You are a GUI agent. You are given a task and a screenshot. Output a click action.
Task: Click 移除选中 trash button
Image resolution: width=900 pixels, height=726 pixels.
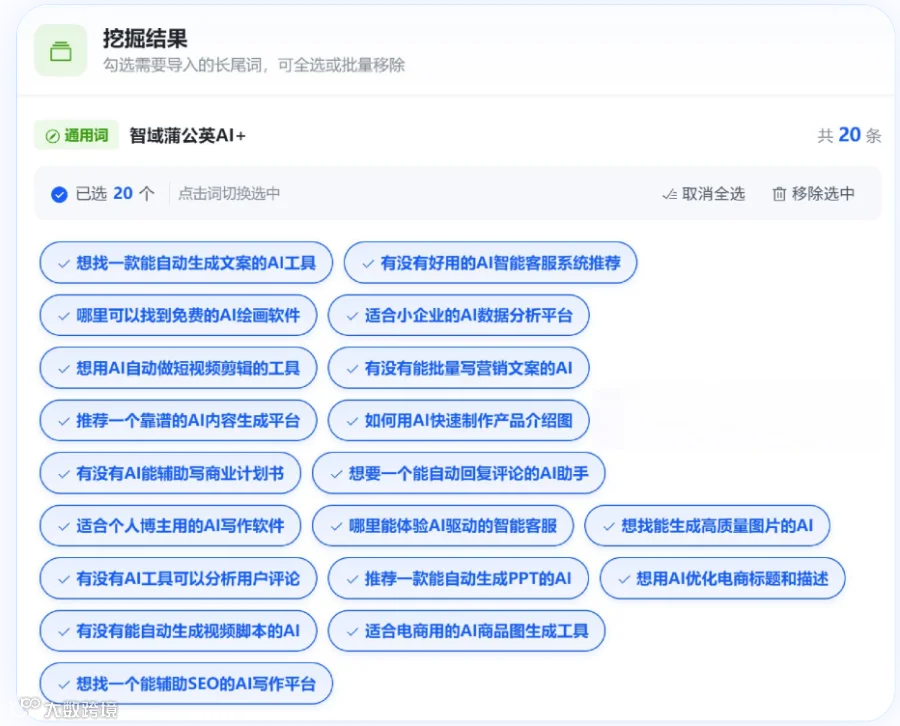[813, 194]
